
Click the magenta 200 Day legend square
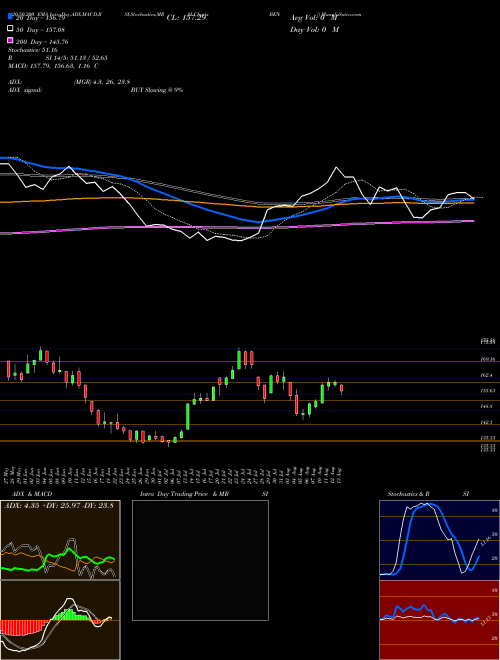pos(10,40)
